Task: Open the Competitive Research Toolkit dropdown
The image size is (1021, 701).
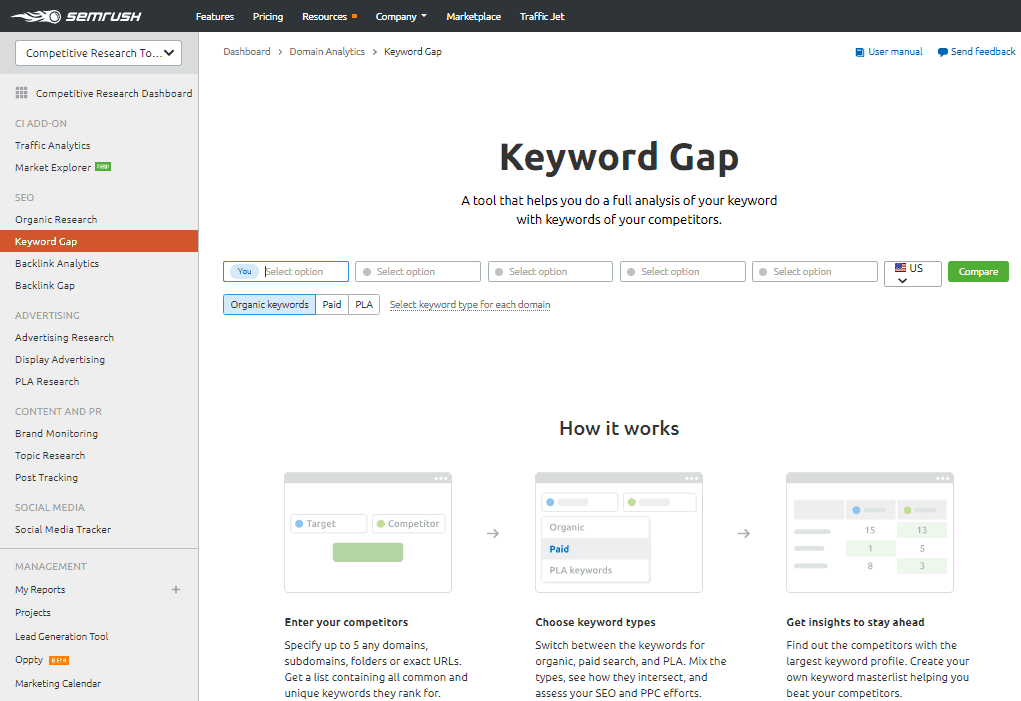Action: pos(98,53)
